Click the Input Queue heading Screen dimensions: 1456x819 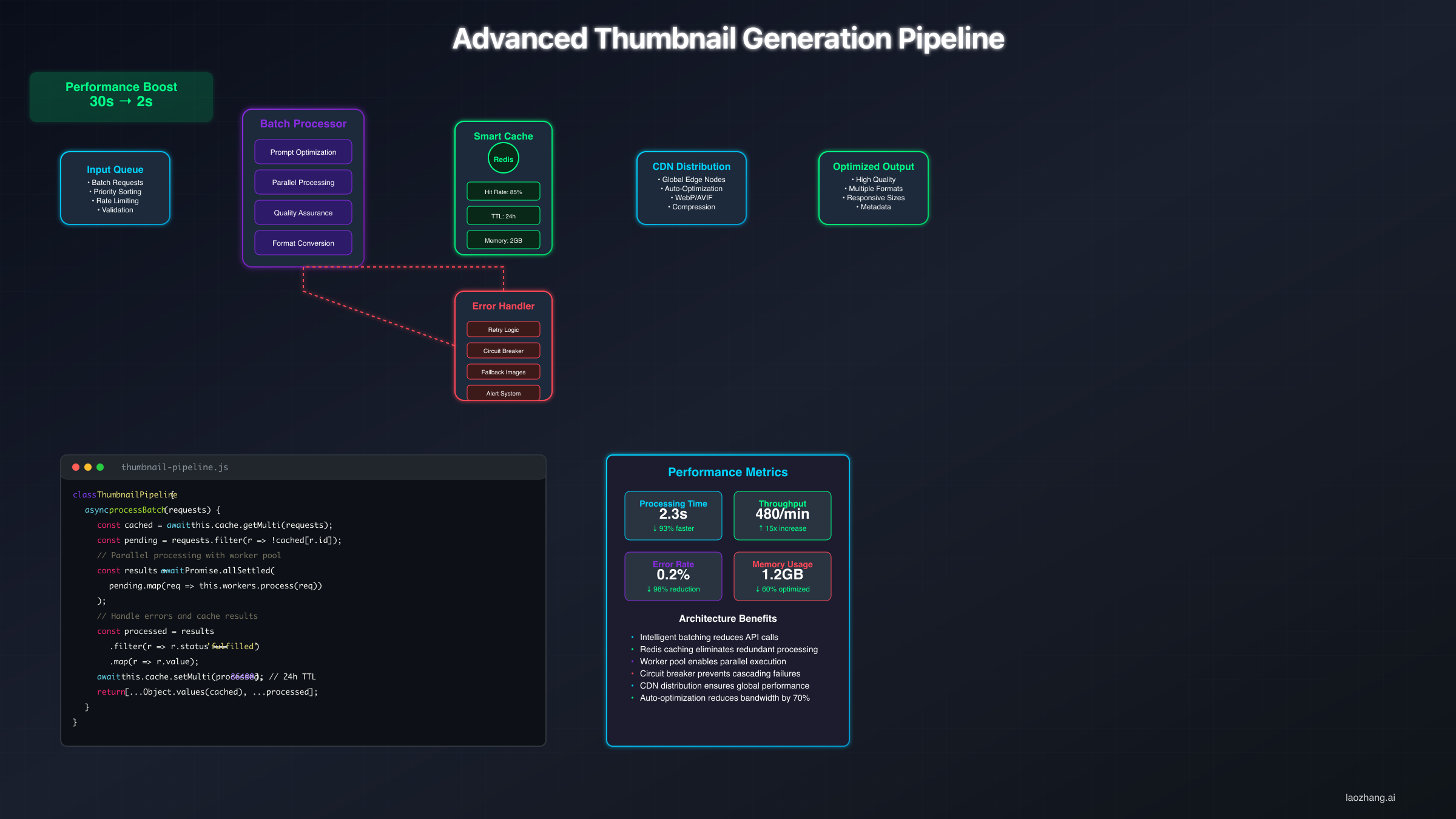[115, 170]
